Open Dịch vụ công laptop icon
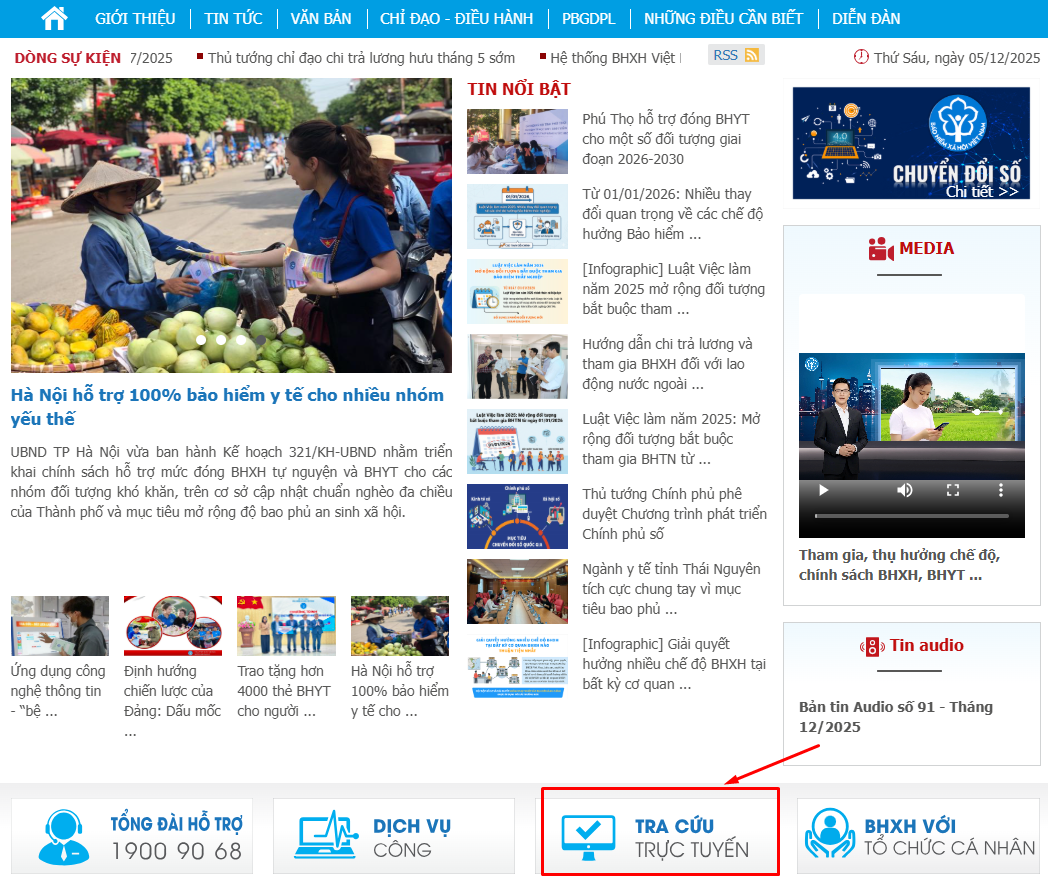 click(x=325, y=835)
